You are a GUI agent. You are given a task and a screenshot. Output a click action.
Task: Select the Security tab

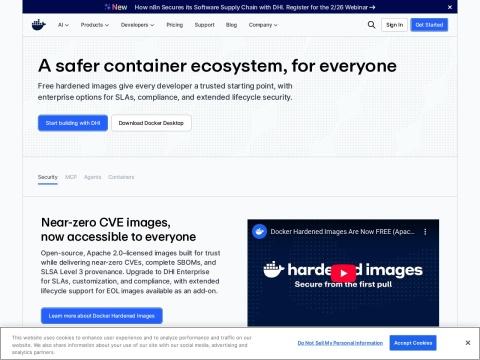pos(48,177)
